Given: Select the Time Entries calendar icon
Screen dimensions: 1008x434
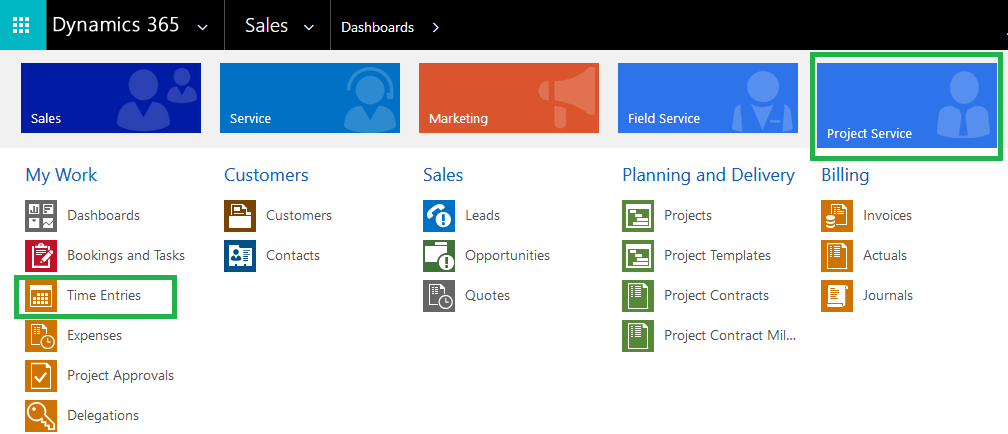Looking at the screenshot, I should point(41,296).
